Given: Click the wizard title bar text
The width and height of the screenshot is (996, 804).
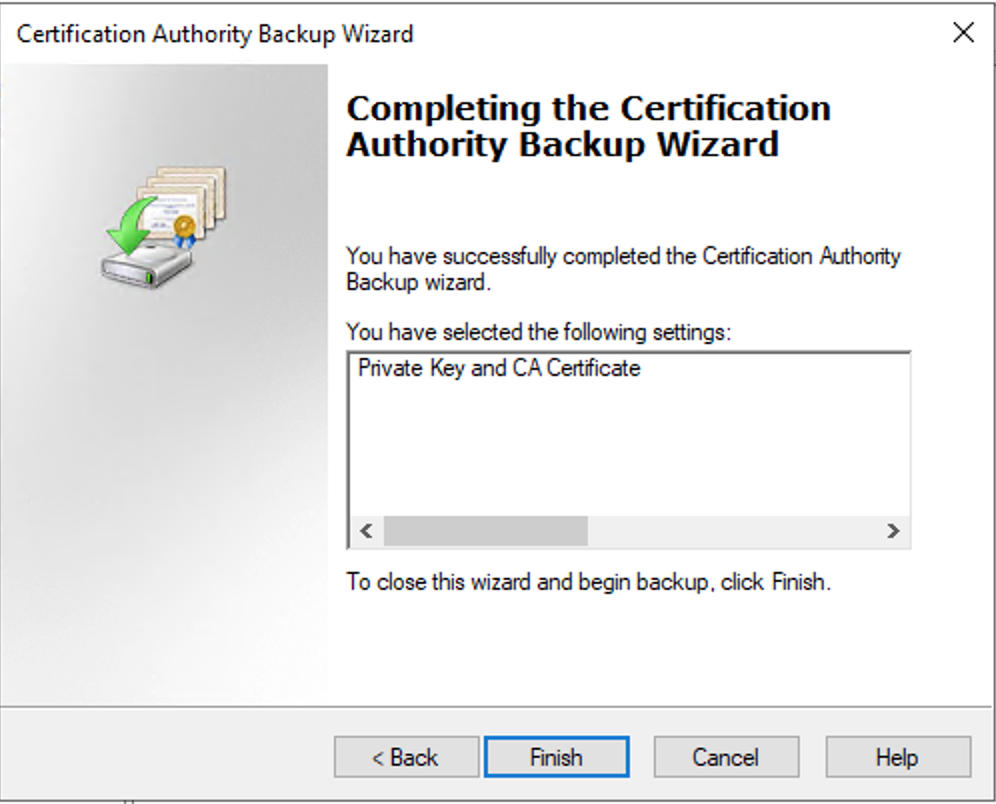Looking at the screenshot, I should pos(215,34).
